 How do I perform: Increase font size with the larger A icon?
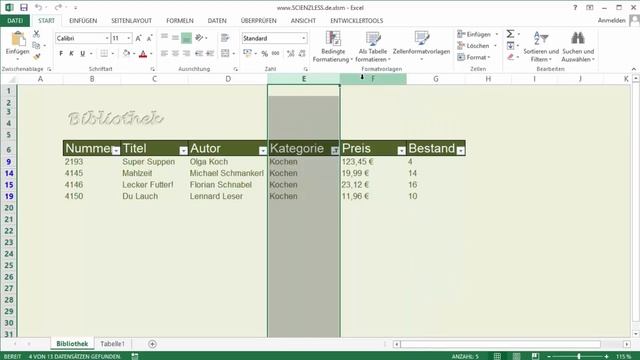[x=138, y=38]
